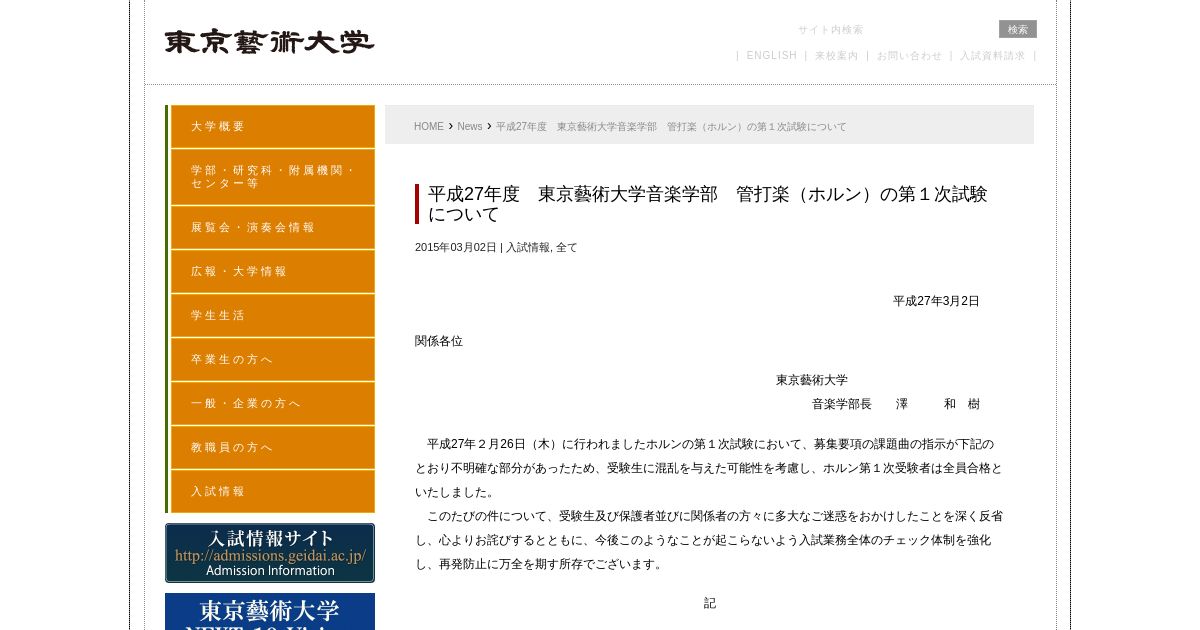Select 一般・企業の方へ menu item
Image resolution: width=1200 pixels, height=630 pixels.
click(272, 404)
